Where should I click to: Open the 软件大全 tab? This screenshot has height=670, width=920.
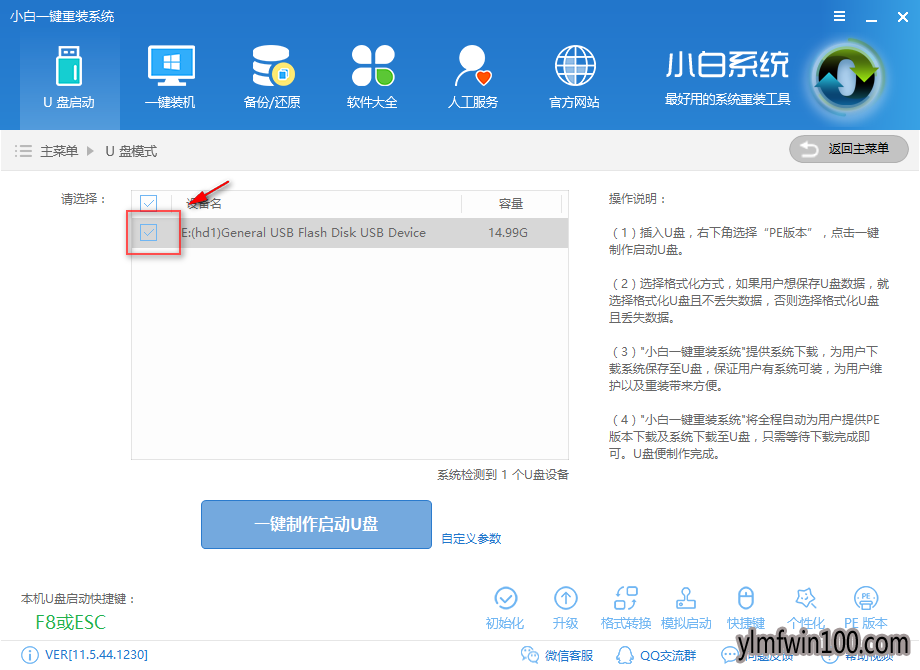[372, 78]
